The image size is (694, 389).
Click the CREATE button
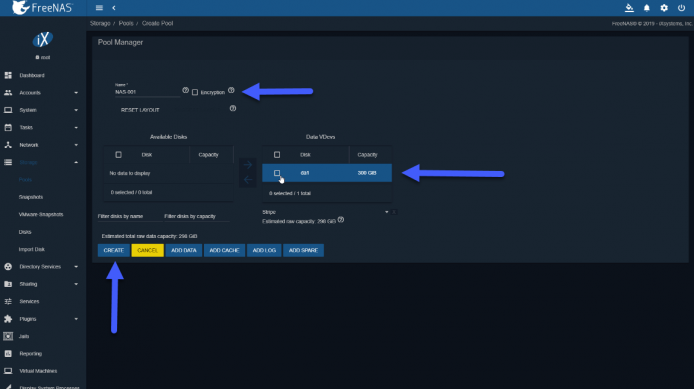click(x=114, y=250)
